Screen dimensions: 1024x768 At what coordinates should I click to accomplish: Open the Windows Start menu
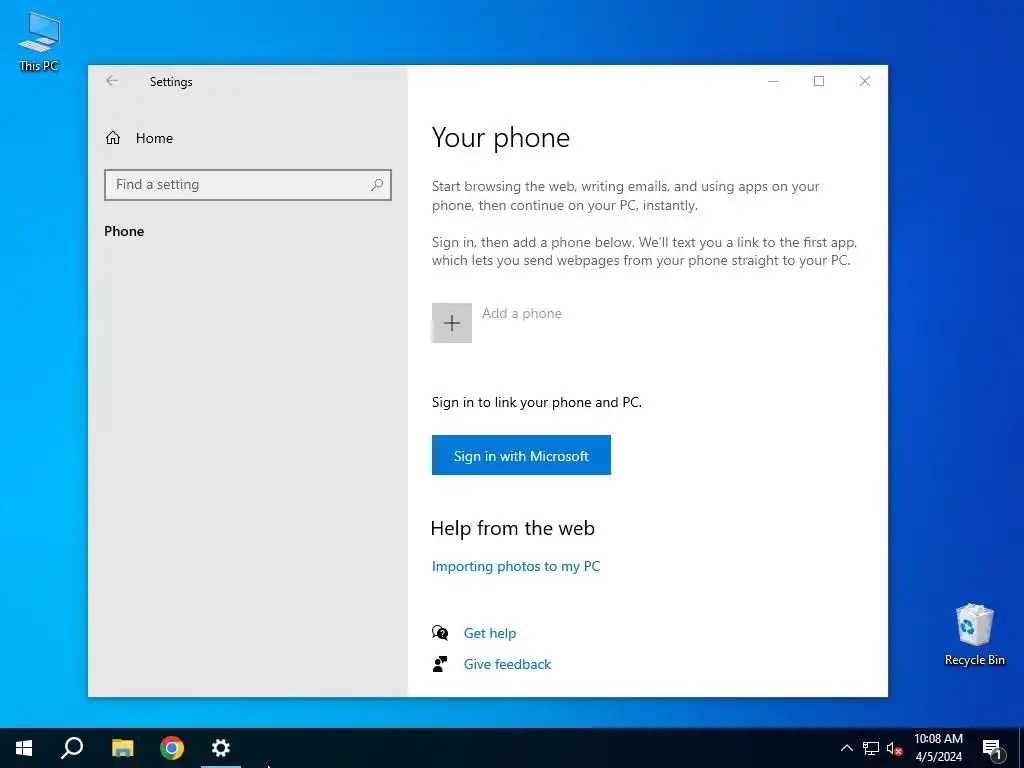tap(24, 748)
